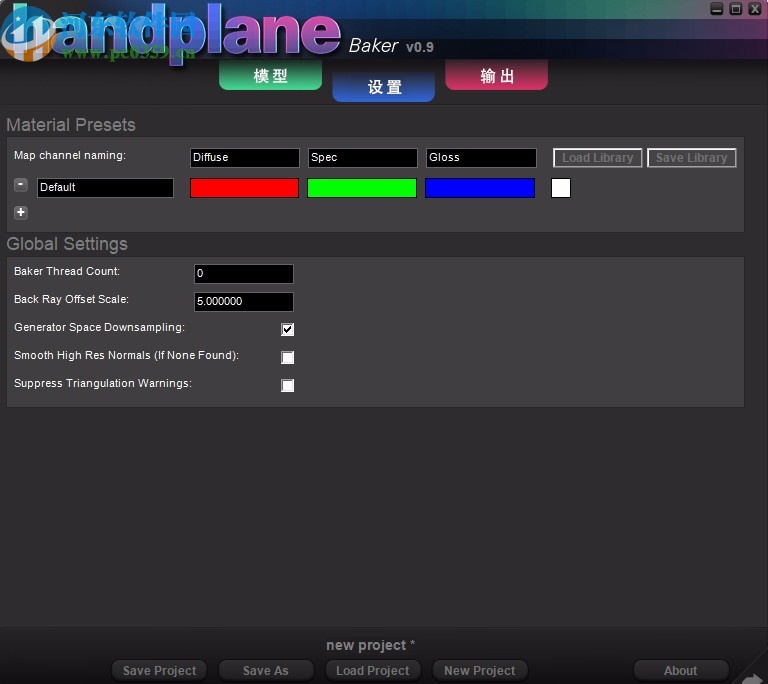Screen dimensions: 768x684
Task: Click the 'Suppress Triangulation Warnings:' label
Action: [103, 383]
